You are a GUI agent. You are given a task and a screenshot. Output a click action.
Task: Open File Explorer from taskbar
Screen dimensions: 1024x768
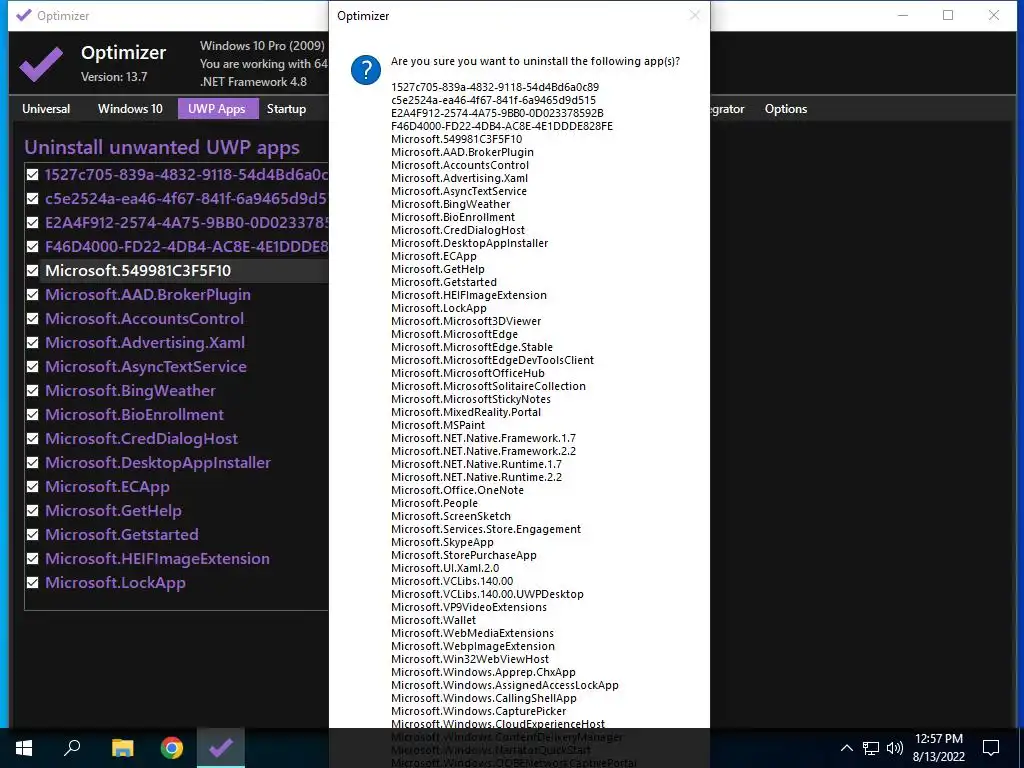pos(122,748)
